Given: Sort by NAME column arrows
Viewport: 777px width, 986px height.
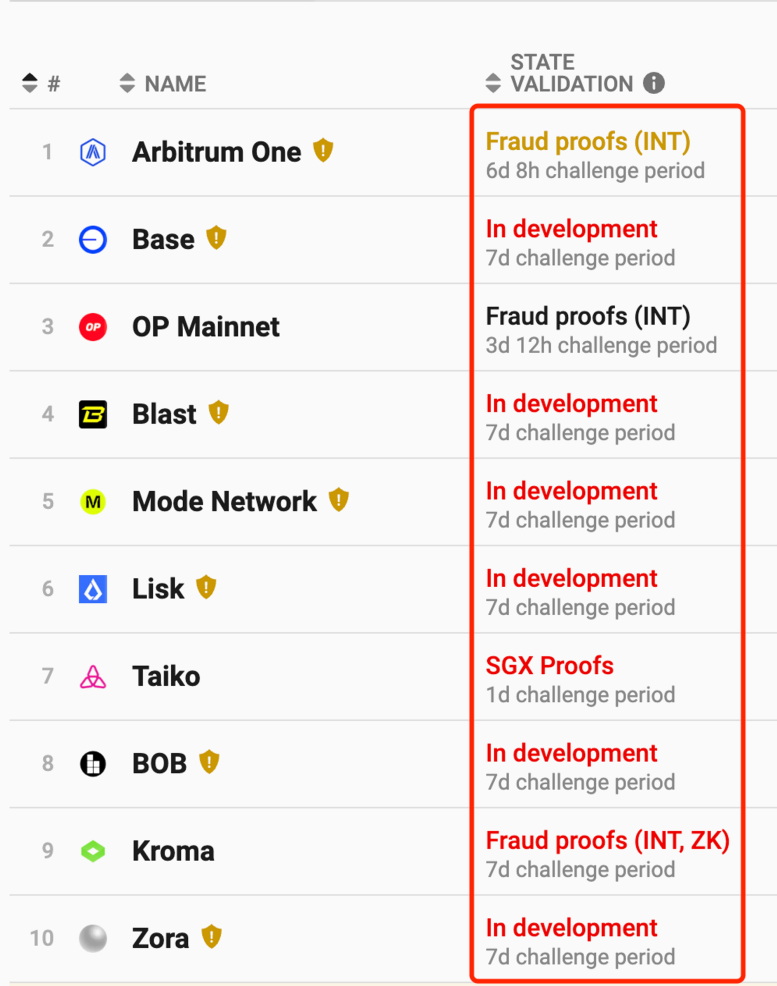Looking at the screenshot, I should [127, 83].
